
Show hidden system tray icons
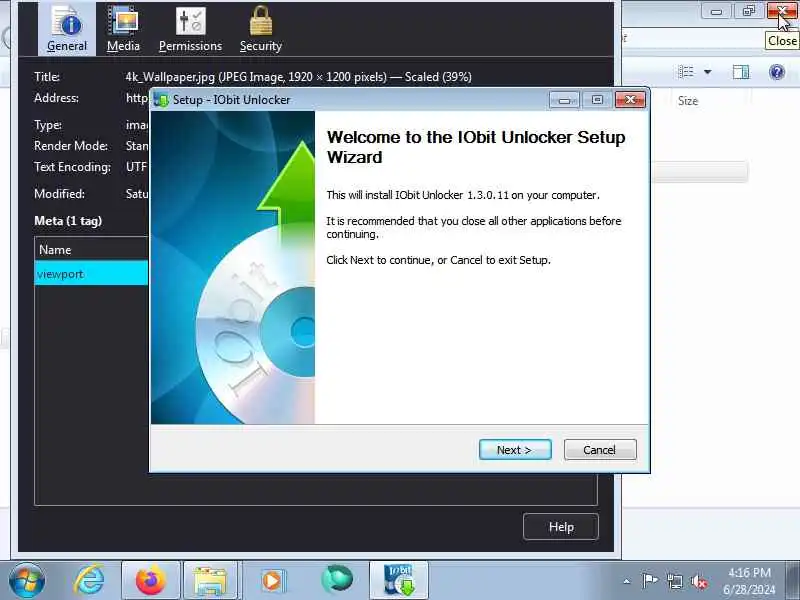[x=627, y=581]
